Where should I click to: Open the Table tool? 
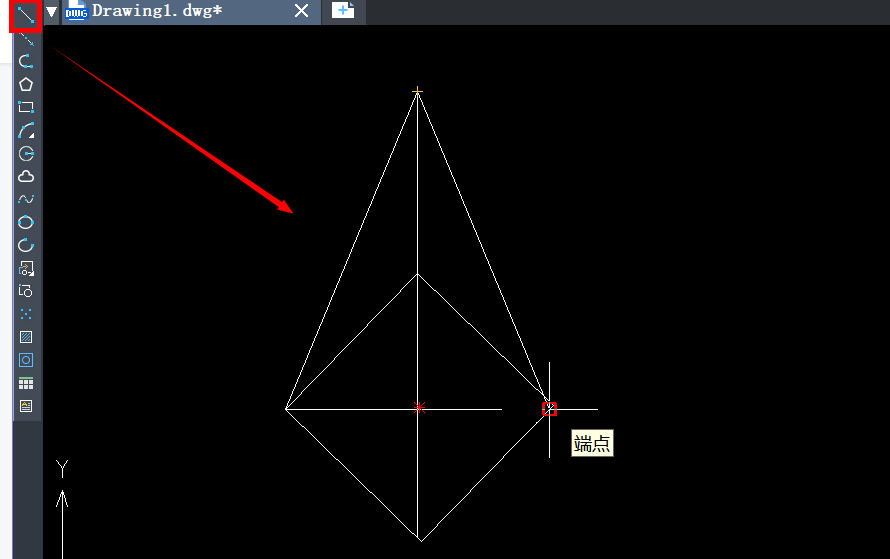[x=26, y=384]
